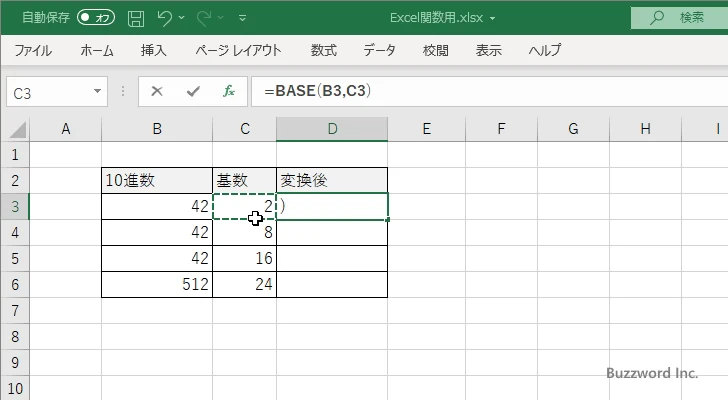This screenshot has height=400, width=728.
Task: Select column F header
Action: point(501,129)
